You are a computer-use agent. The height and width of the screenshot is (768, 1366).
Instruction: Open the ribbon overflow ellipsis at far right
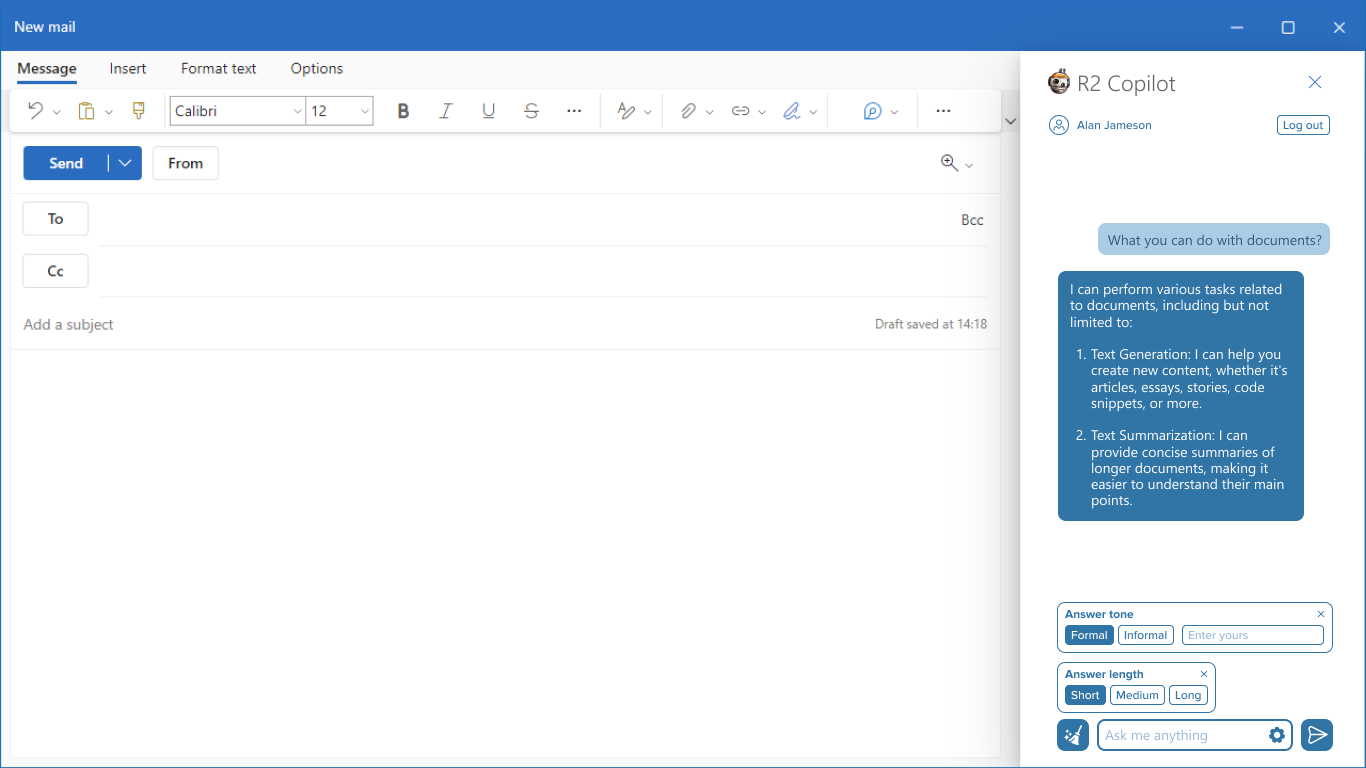[943, 111]
